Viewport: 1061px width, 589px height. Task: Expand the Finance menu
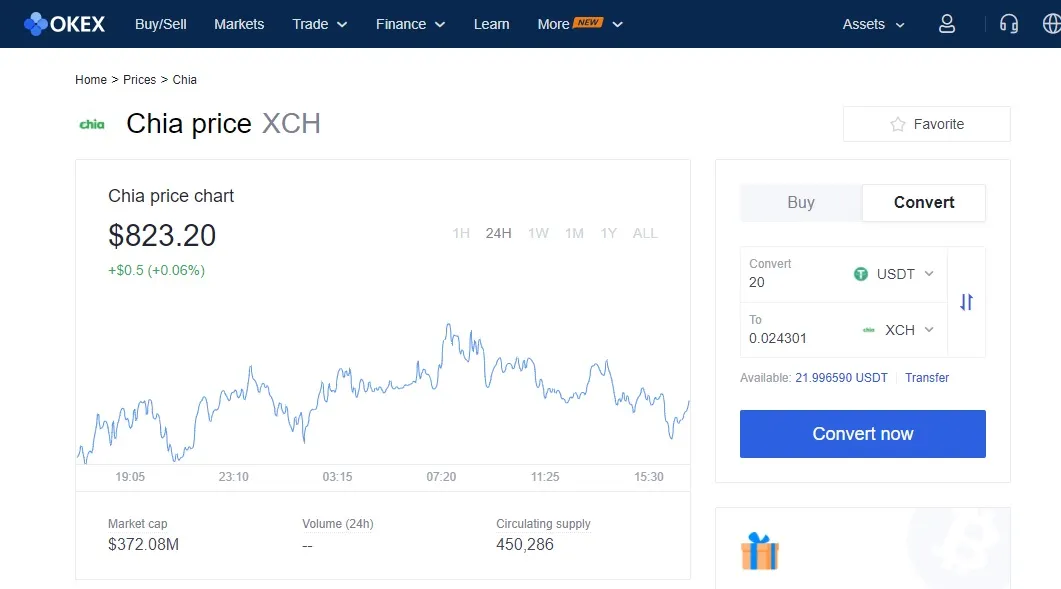coord(410,23)
